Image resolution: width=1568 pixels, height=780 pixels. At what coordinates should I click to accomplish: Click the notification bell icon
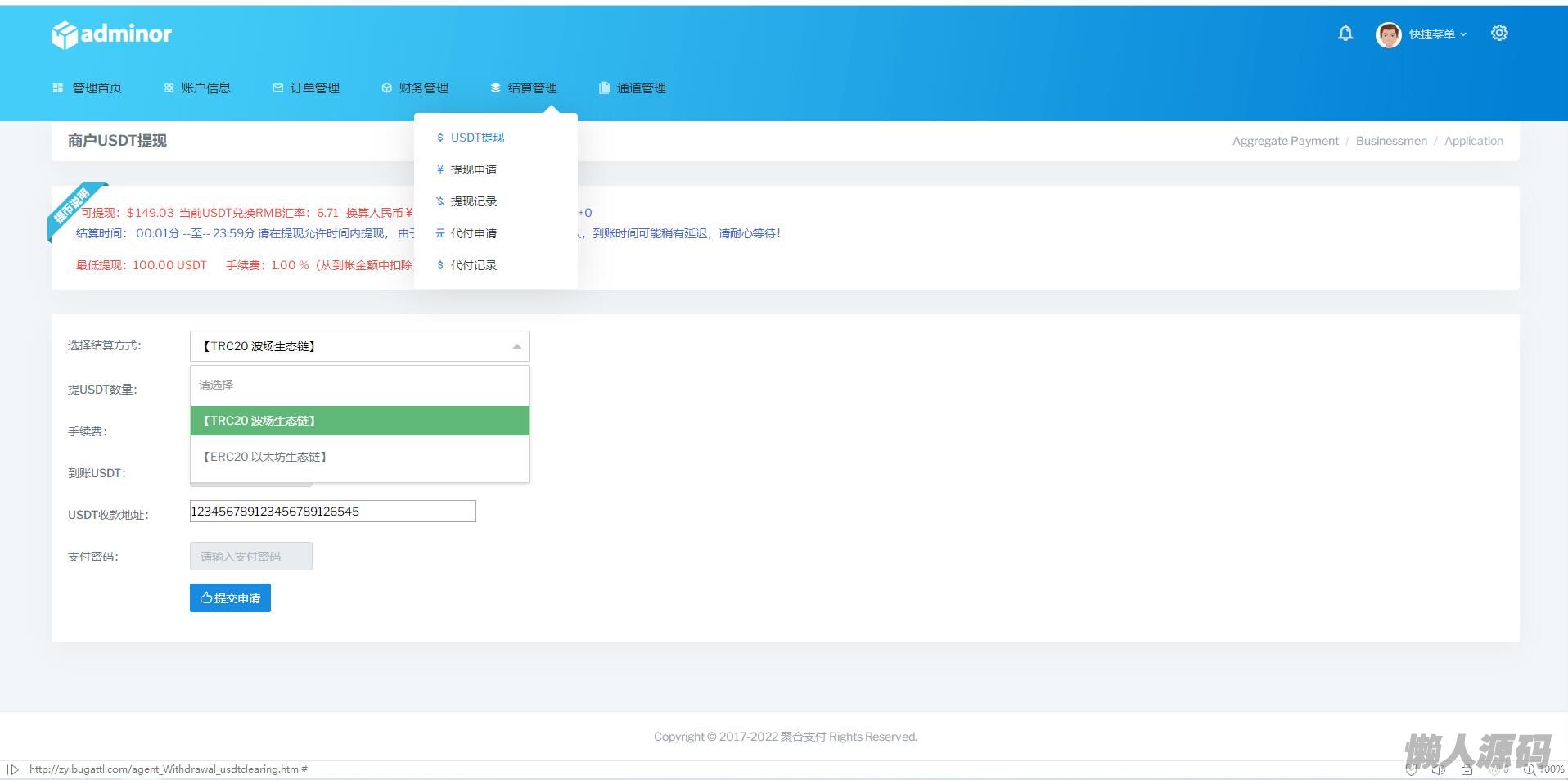tap(1345, 34)
